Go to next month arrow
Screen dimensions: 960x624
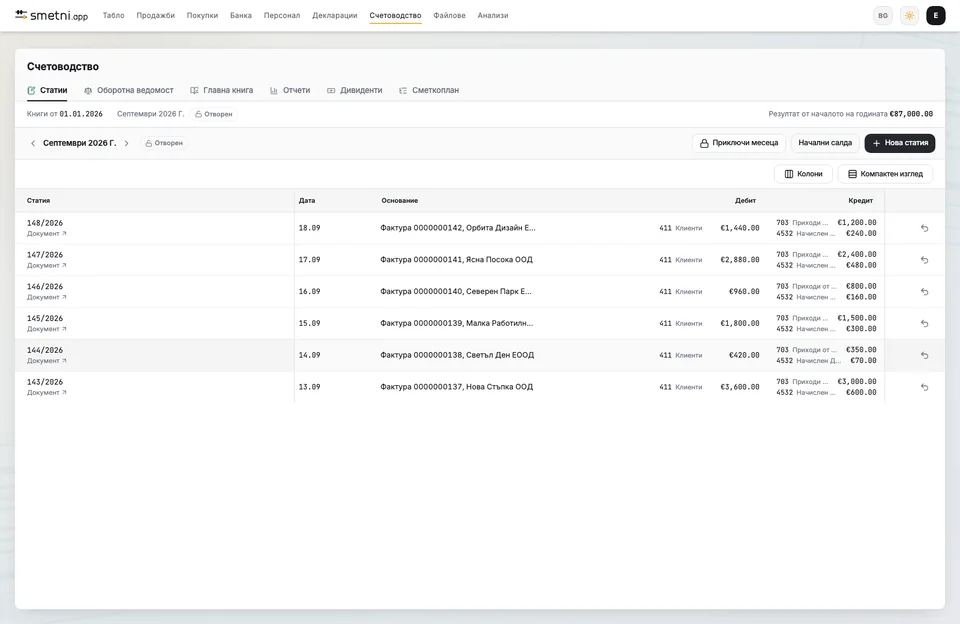[x=126, y=143]
